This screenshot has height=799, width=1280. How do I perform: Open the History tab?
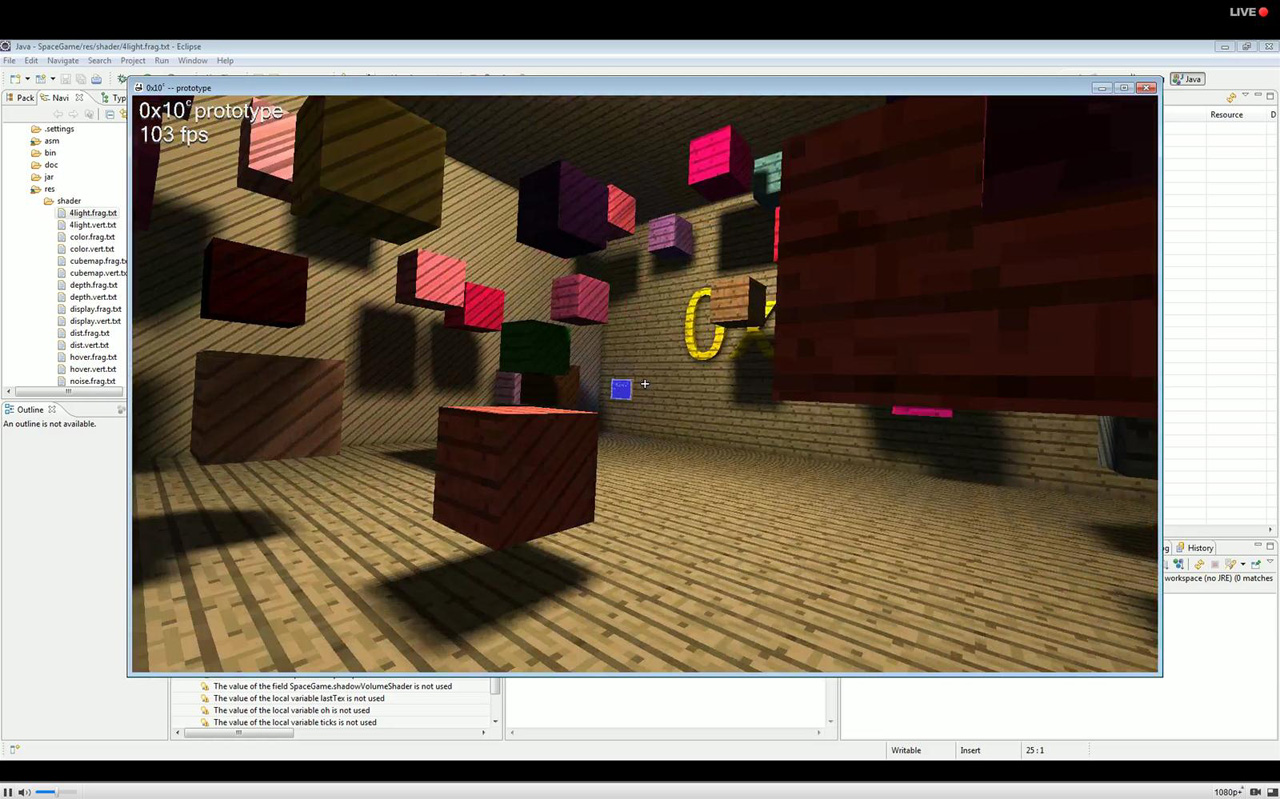coord(1195,548)
